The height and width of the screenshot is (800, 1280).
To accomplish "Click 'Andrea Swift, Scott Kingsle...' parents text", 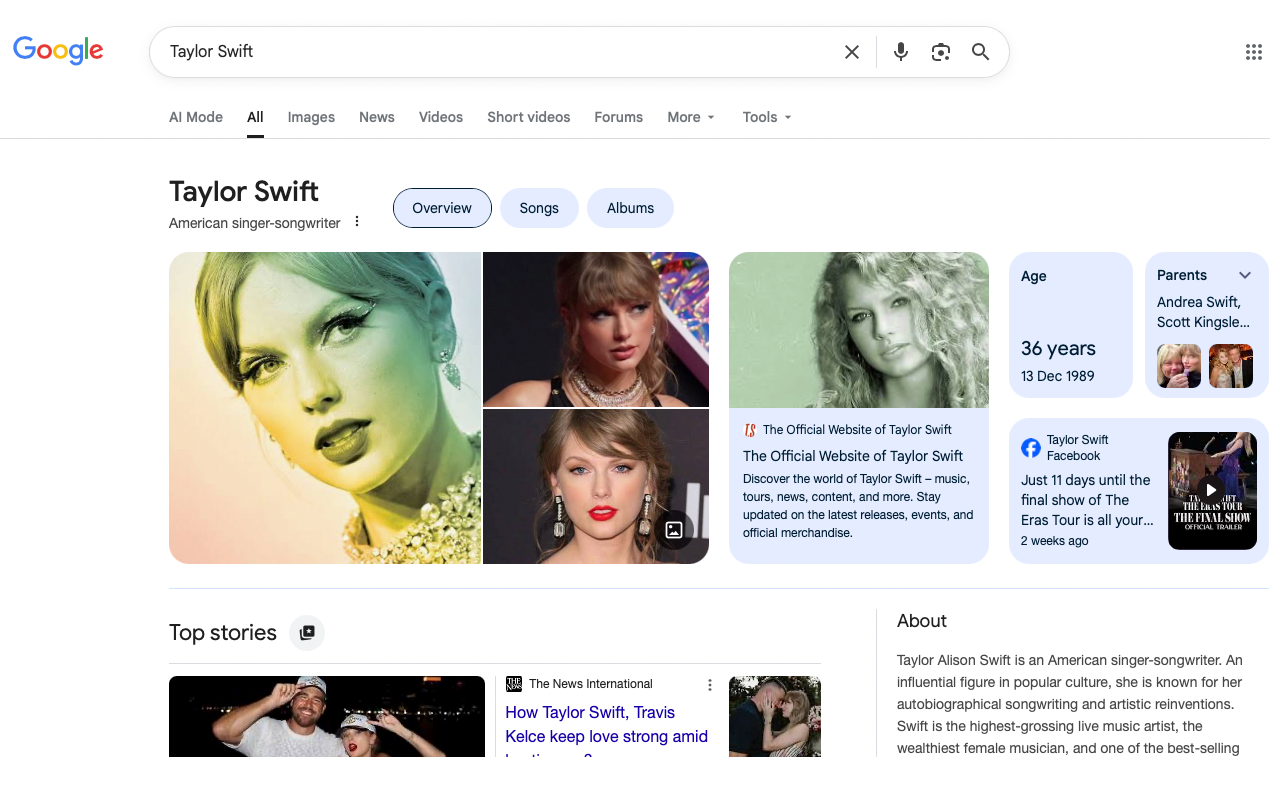I will click(x=1204, y=312).
